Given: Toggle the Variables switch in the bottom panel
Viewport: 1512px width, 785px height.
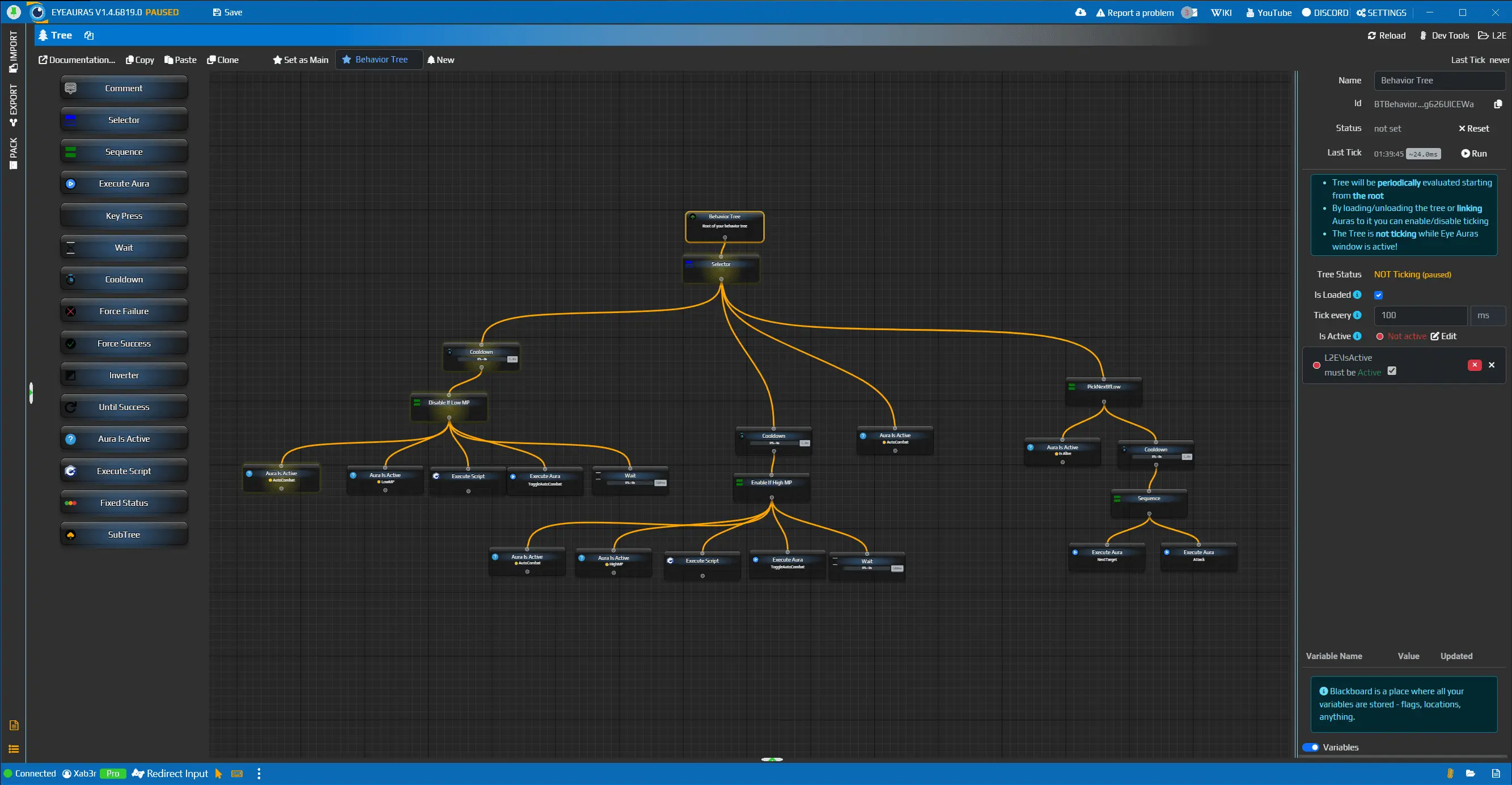Looking at the screenshot, I should click(x=1311, y=747).
